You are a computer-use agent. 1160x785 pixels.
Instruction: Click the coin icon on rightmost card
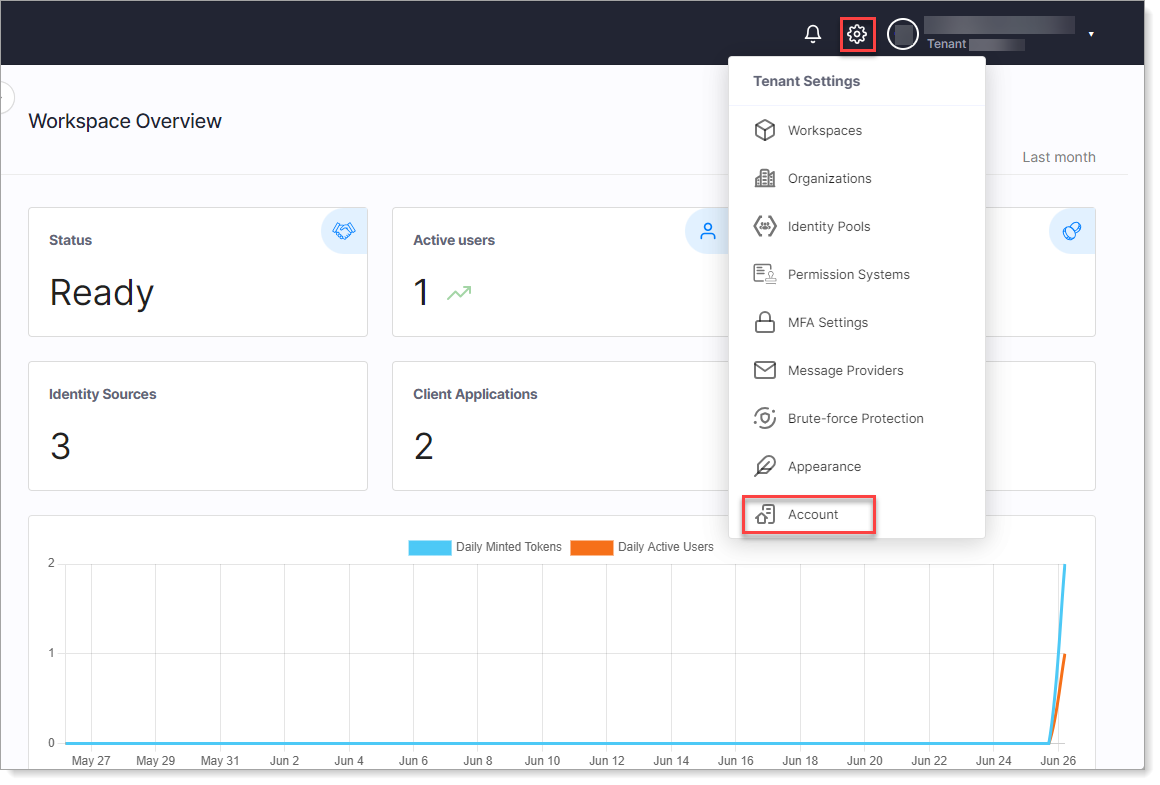pyautogui.click(x=1072, y=231)
